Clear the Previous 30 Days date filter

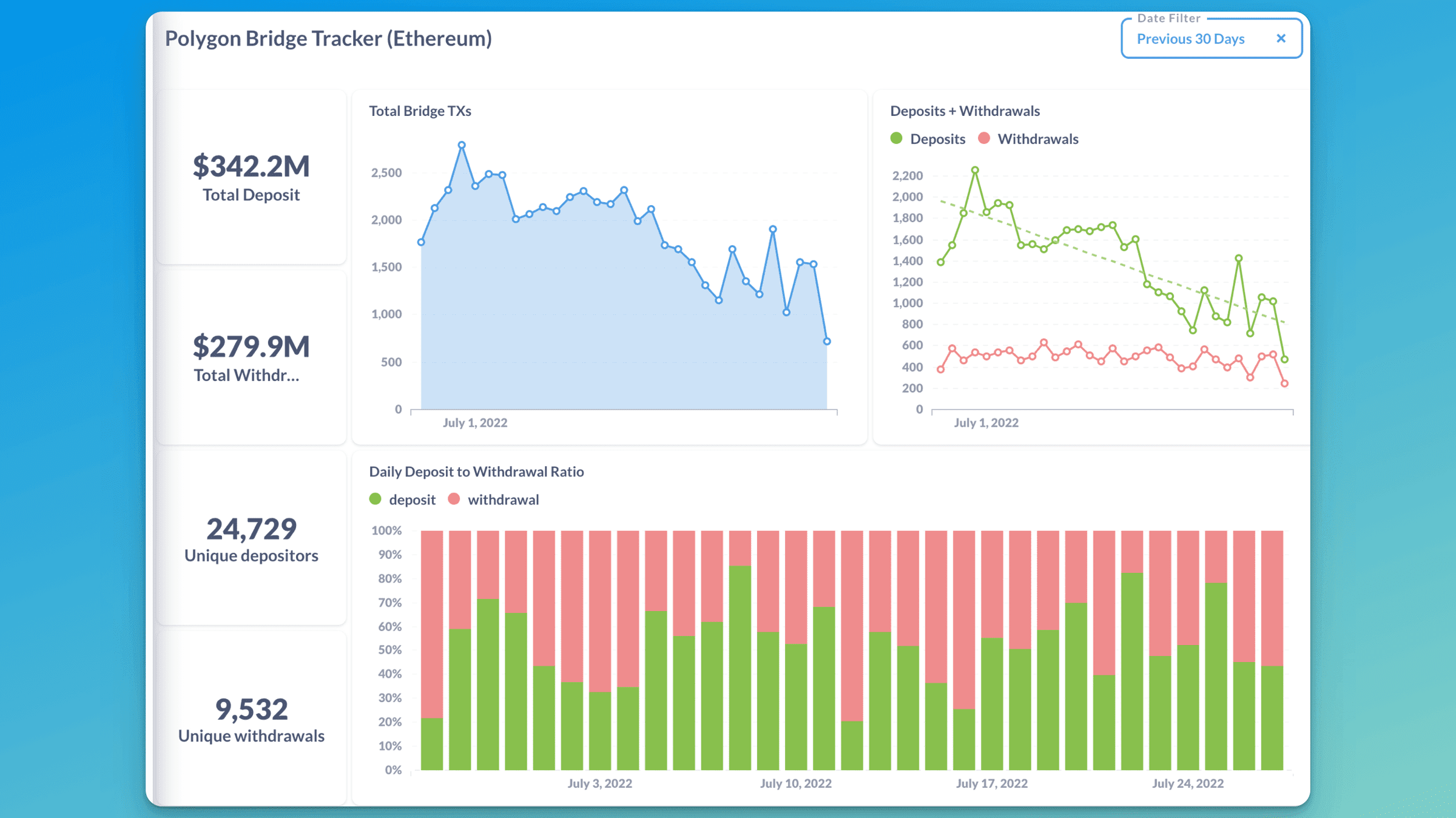click(x=1281, y=38)
